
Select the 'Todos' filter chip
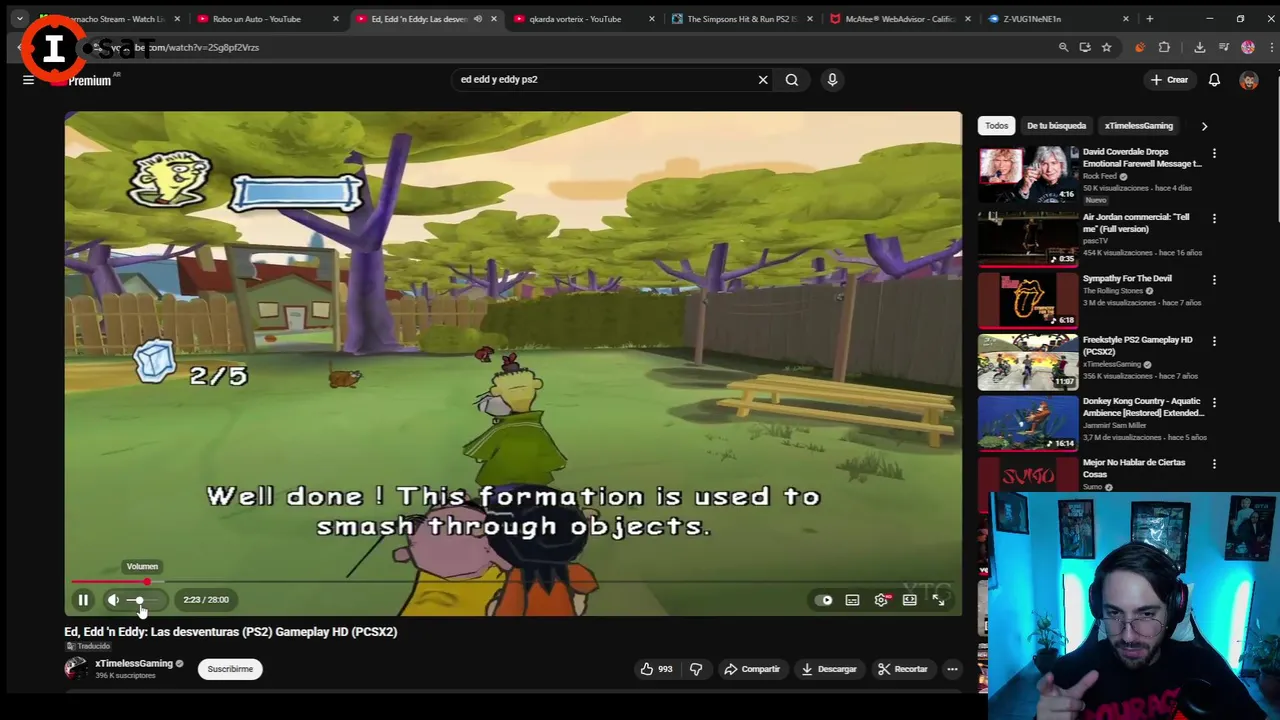pyautogui.click(x=996, y=126)
